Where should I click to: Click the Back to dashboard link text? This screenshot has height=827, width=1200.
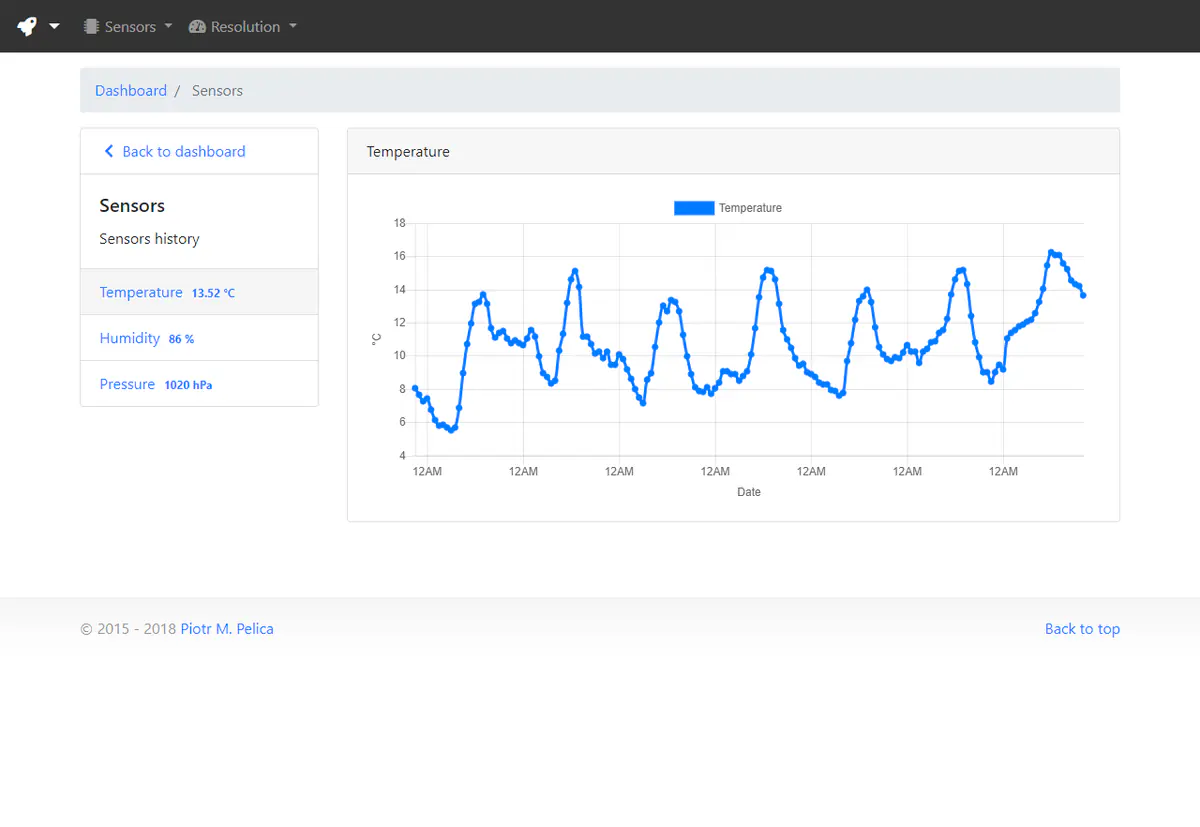184,152
